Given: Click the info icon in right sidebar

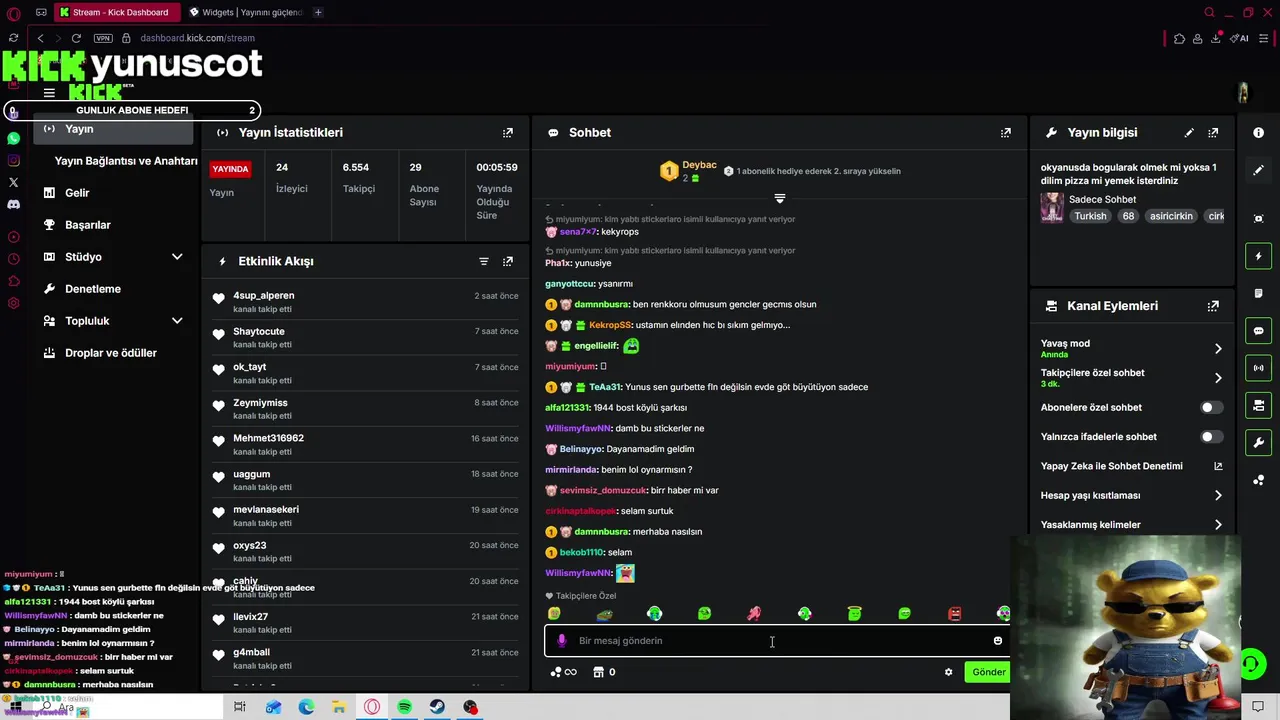Looking at the screenshot, I should [x=1258, y=133].
